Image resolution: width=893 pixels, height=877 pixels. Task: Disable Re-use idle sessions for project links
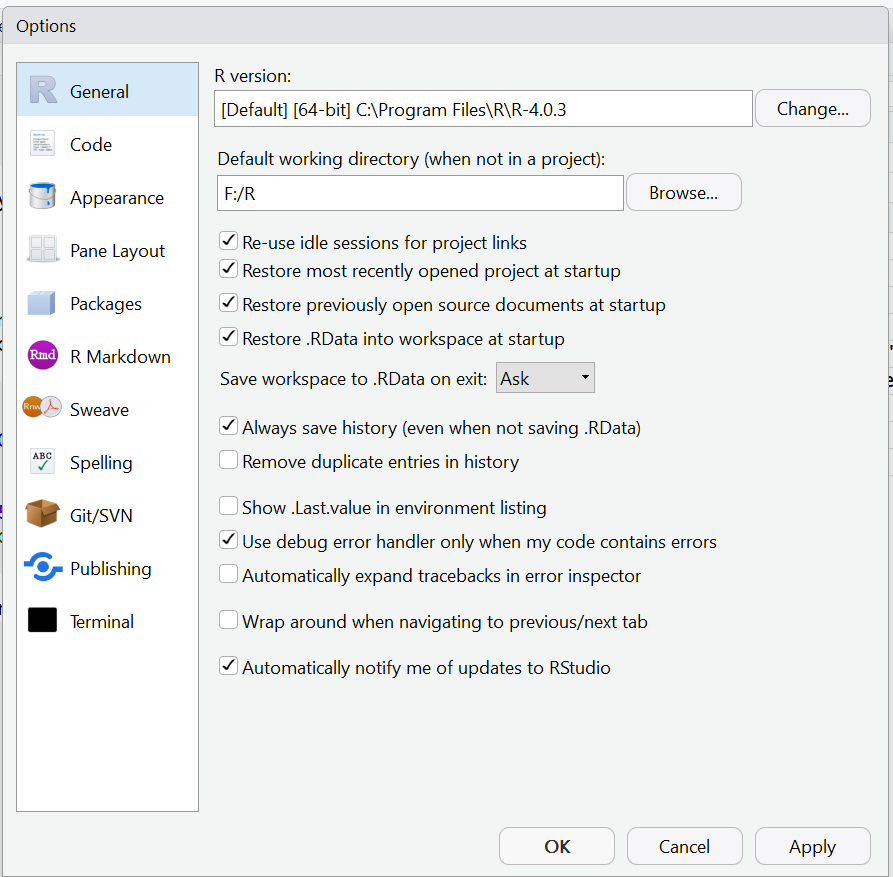[228, 241]
